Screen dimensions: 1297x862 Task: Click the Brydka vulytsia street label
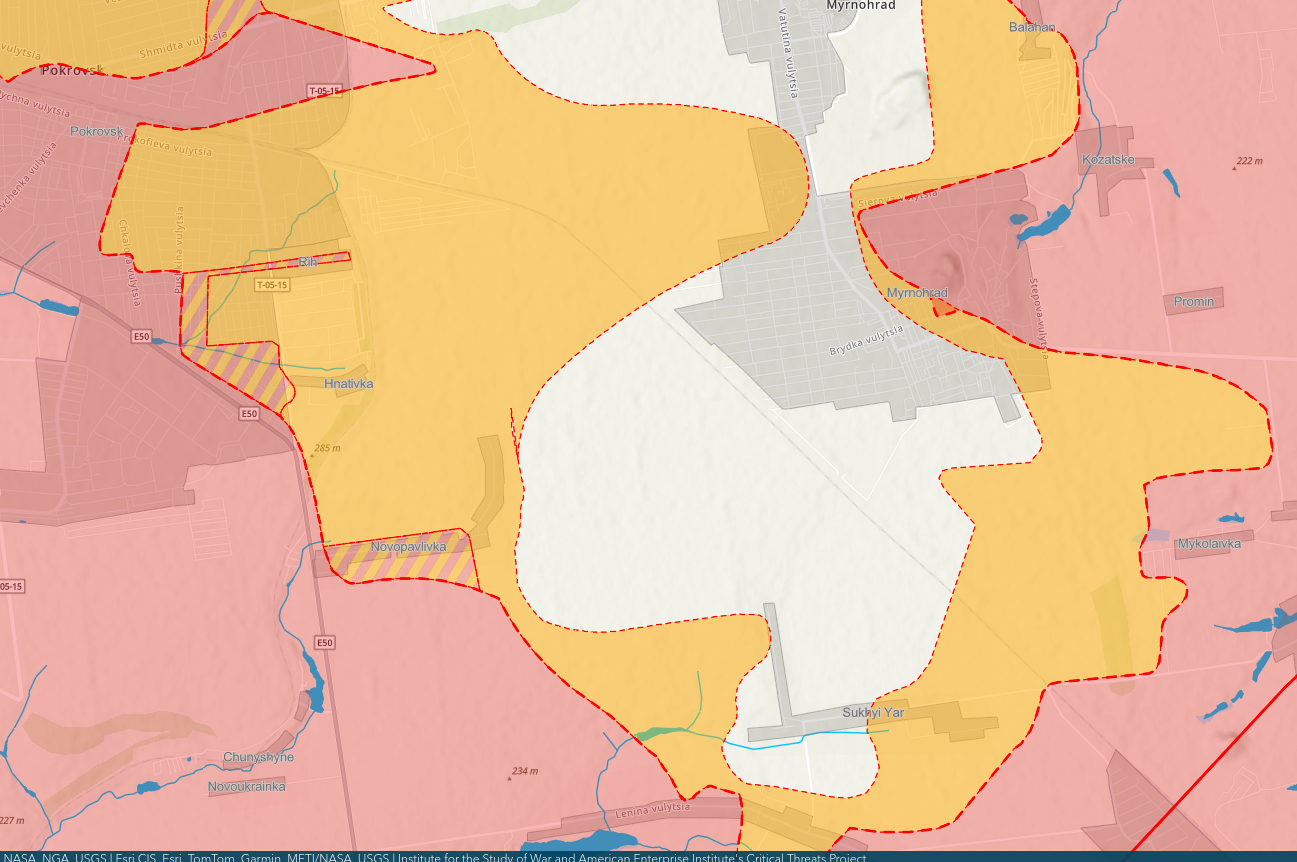pos(866,341)
